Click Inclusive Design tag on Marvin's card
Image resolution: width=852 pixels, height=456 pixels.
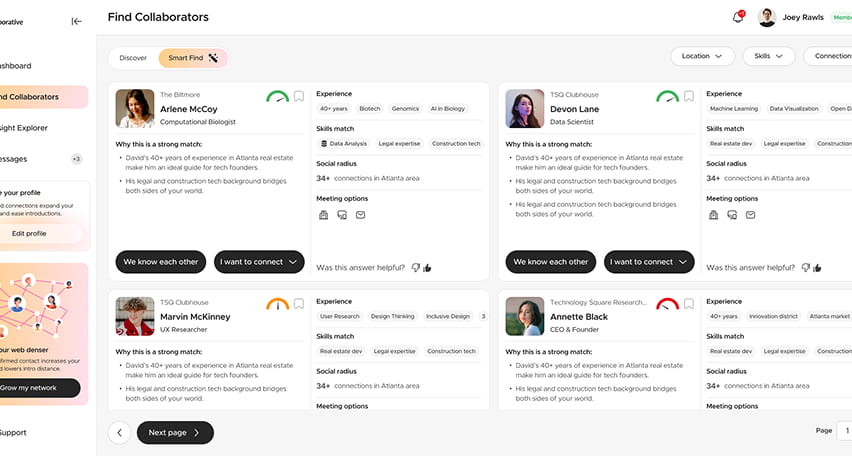[448, 316]
